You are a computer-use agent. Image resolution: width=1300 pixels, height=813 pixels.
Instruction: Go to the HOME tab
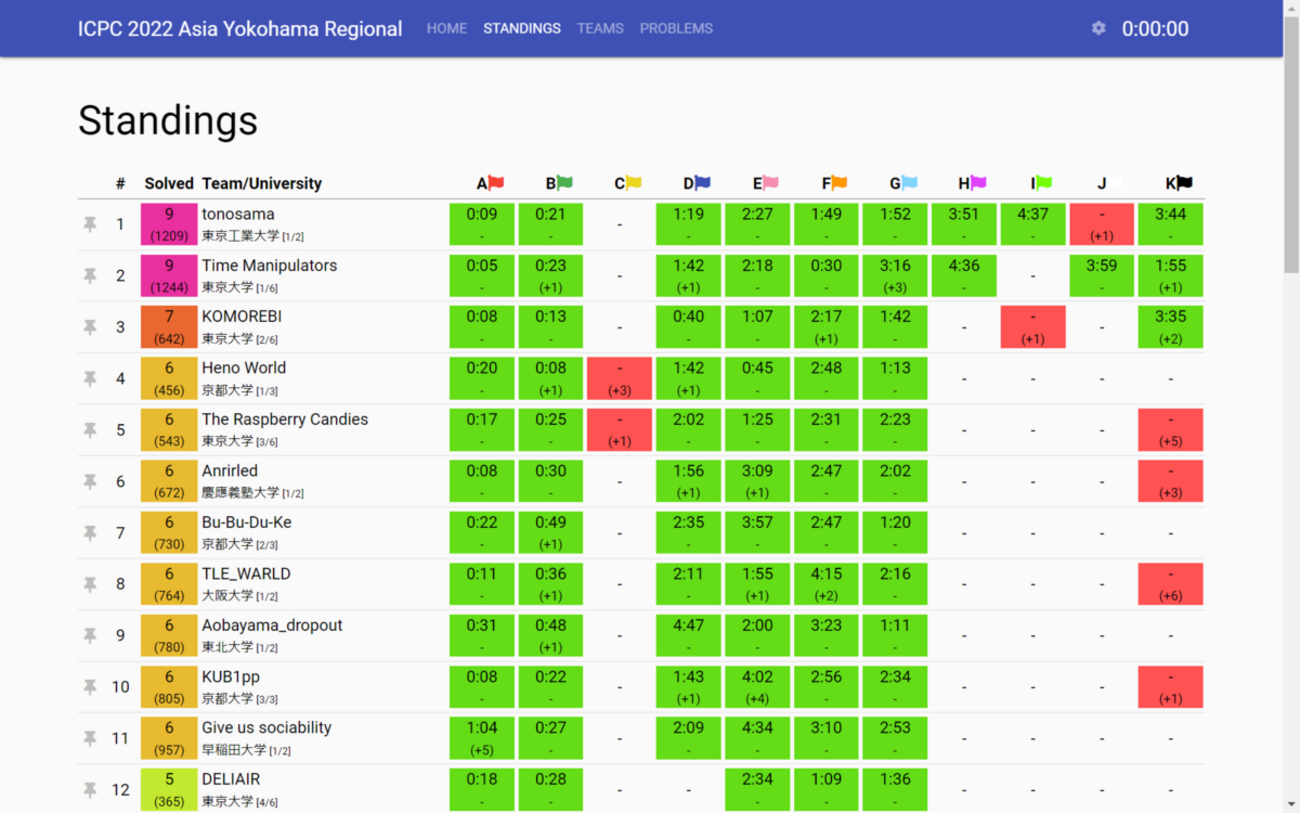tap(446, 28)
